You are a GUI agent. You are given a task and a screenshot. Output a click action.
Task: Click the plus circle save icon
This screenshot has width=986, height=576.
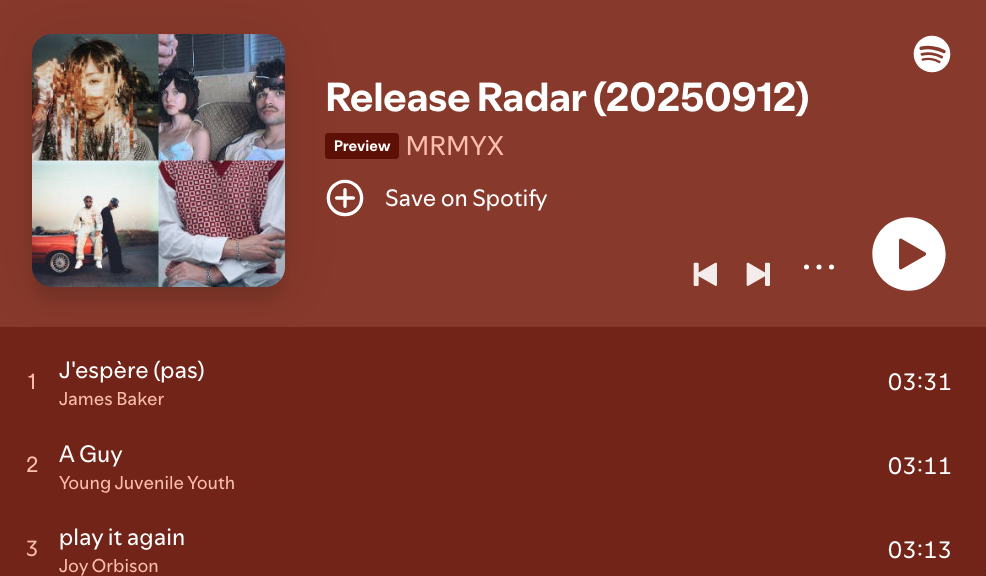(345, 198)
